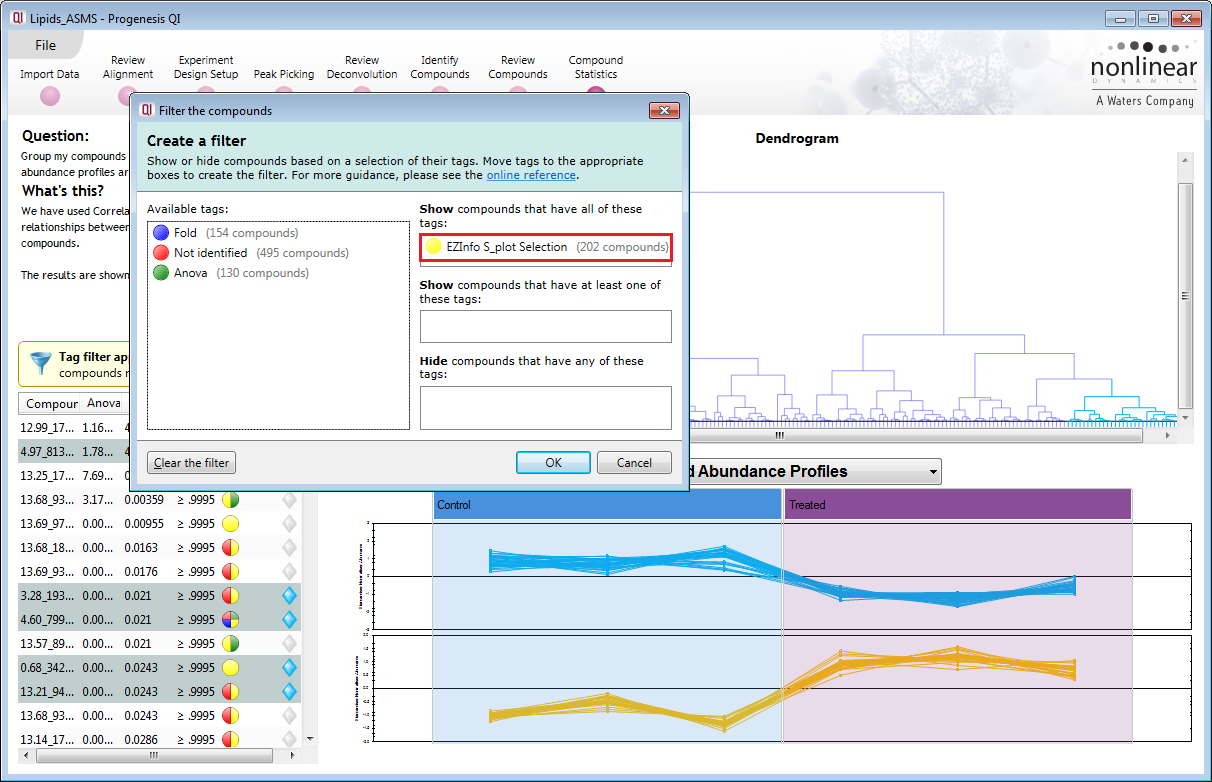
Task: Click the tag icon on row 13.69_97
Action: pyautogui.click(x=230, y=523)
